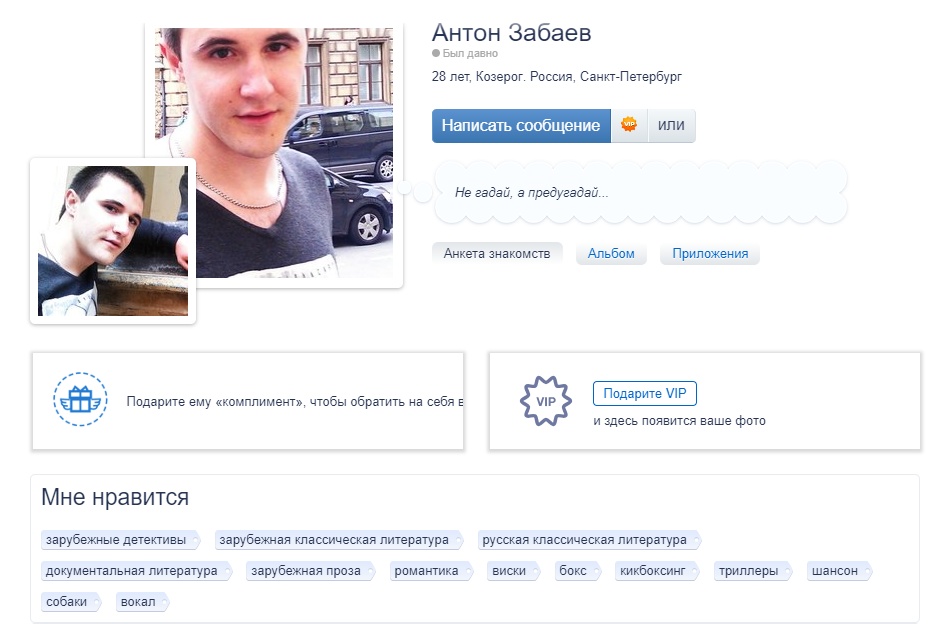The image size is (929, 624).
Task: Click the status 'Не гадай, а предугадай...'
Action: point(531,193)
